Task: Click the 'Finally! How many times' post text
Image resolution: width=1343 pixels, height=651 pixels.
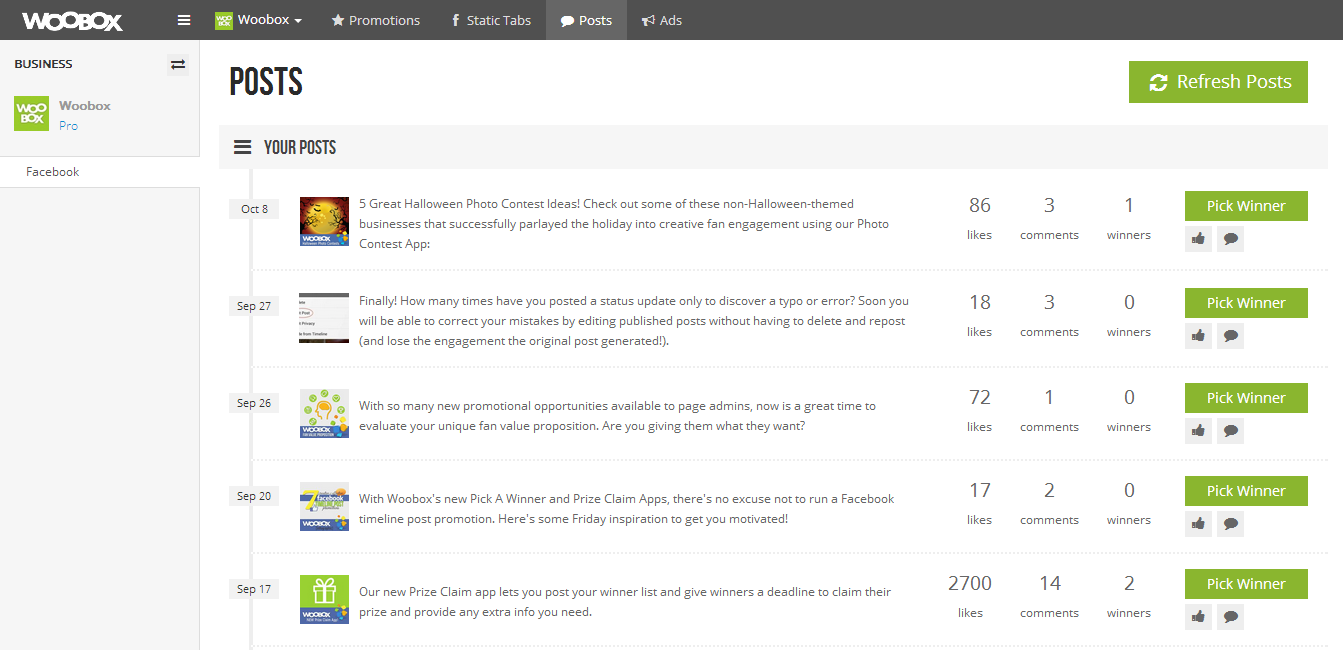Action: click(x=634, y=321)
